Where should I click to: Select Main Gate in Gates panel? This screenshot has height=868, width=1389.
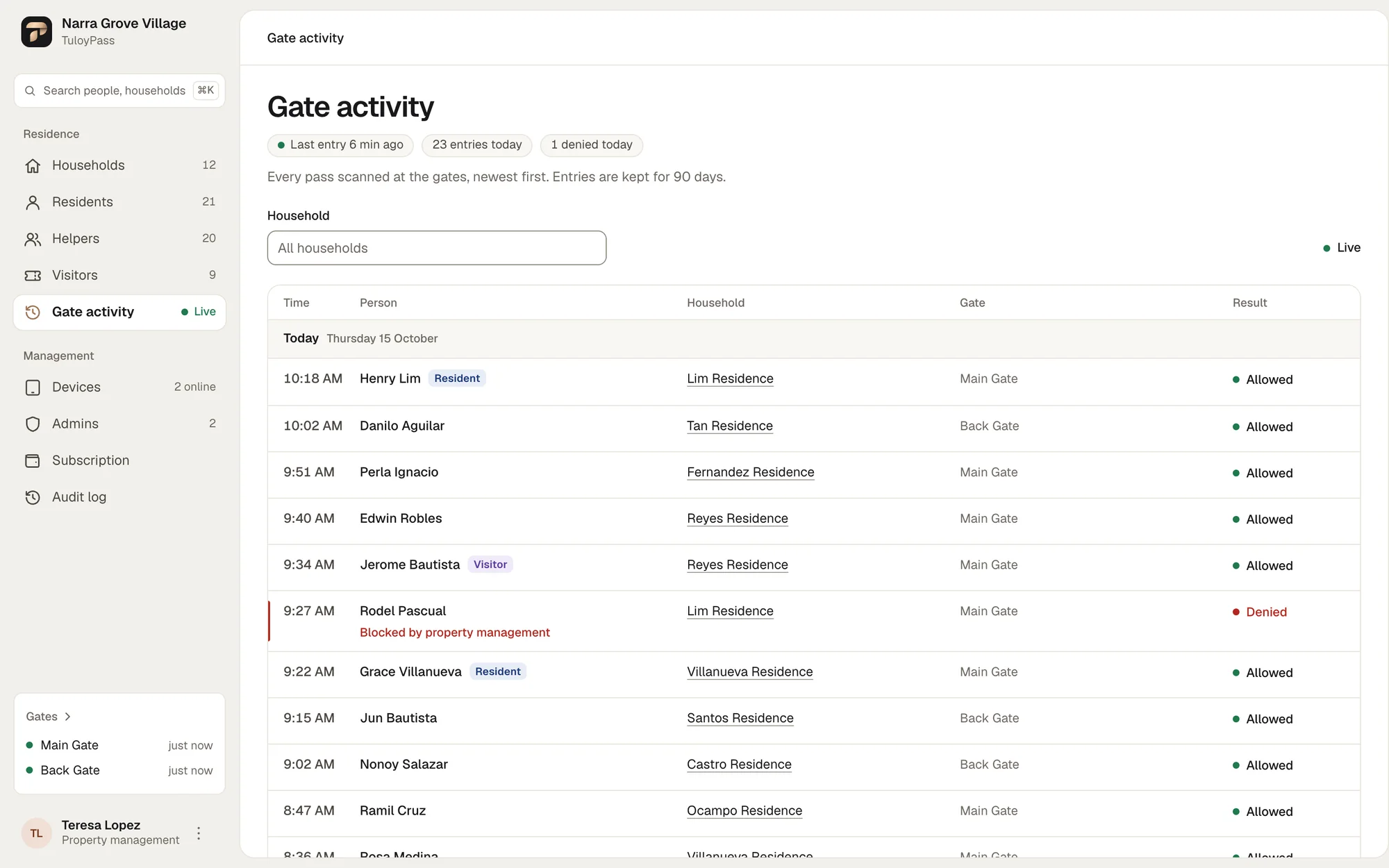[119, 745]
